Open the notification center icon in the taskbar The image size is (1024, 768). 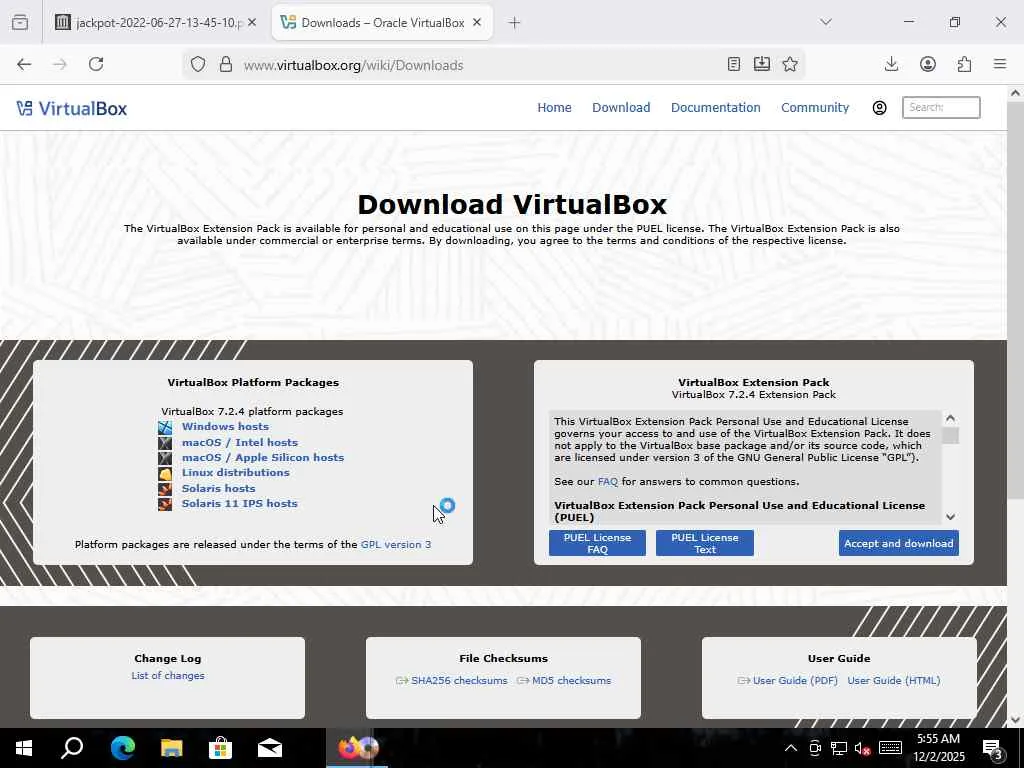pos(993,749)
